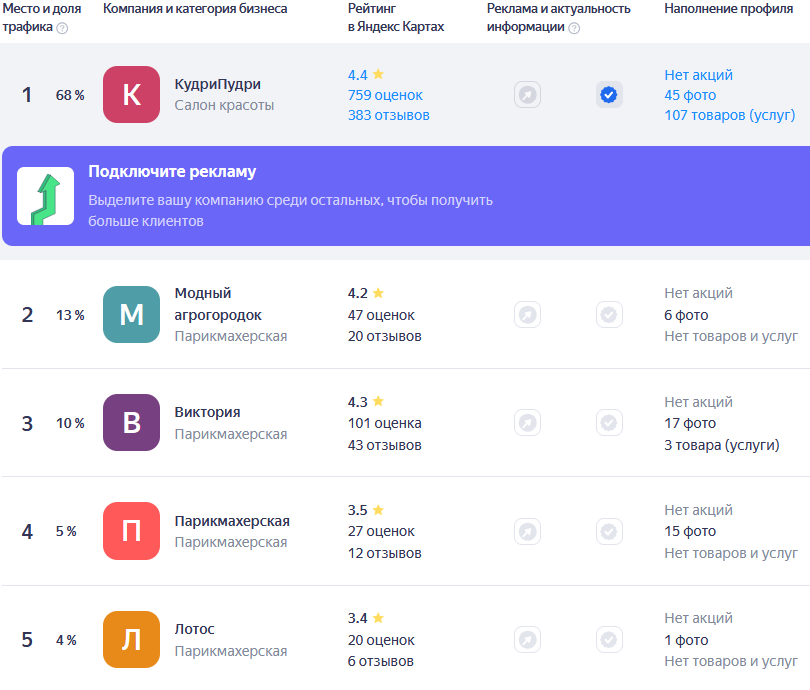Click the orange 'Л' avatar of Лотос
Image resolution: width=810 pixels, height=690 pixels.
click(x=131, y=640)
